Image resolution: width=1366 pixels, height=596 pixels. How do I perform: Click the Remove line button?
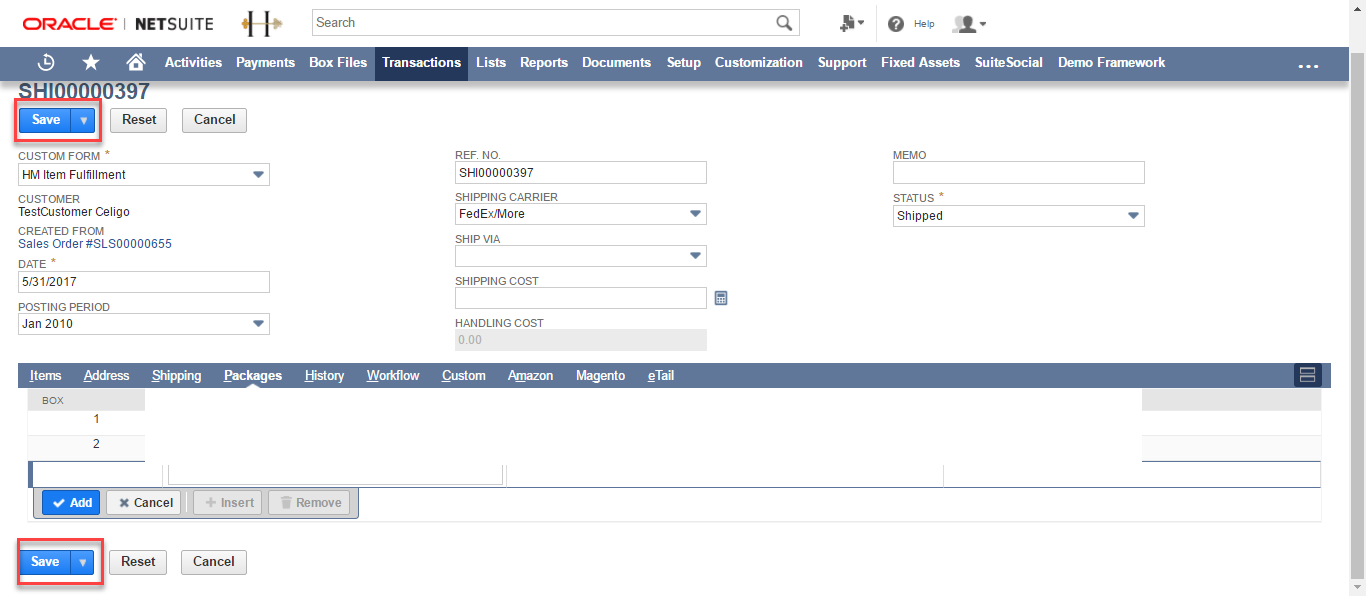point(310,503)
